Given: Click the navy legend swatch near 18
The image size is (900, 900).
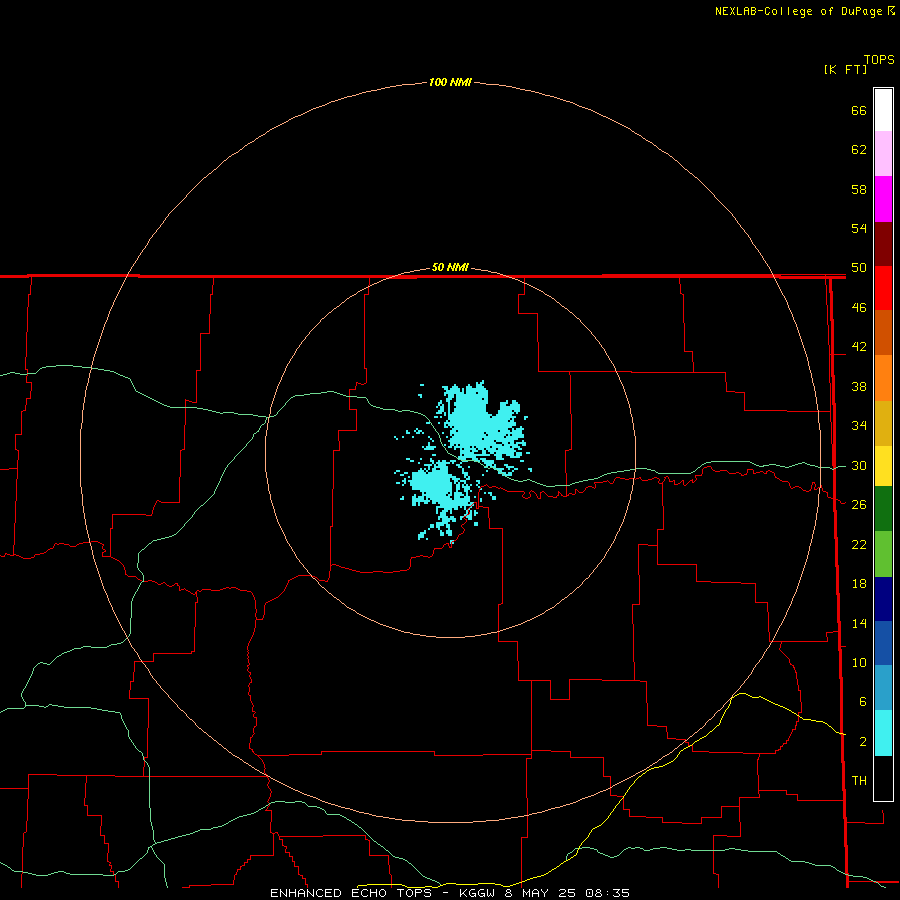Looking at the screenshot, I should tap(883, 599).
